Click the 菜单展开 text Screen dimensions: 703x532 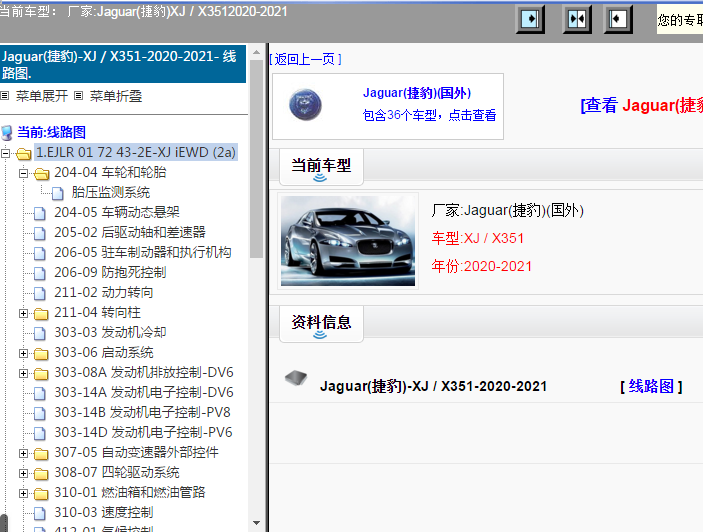pos(42,96)
